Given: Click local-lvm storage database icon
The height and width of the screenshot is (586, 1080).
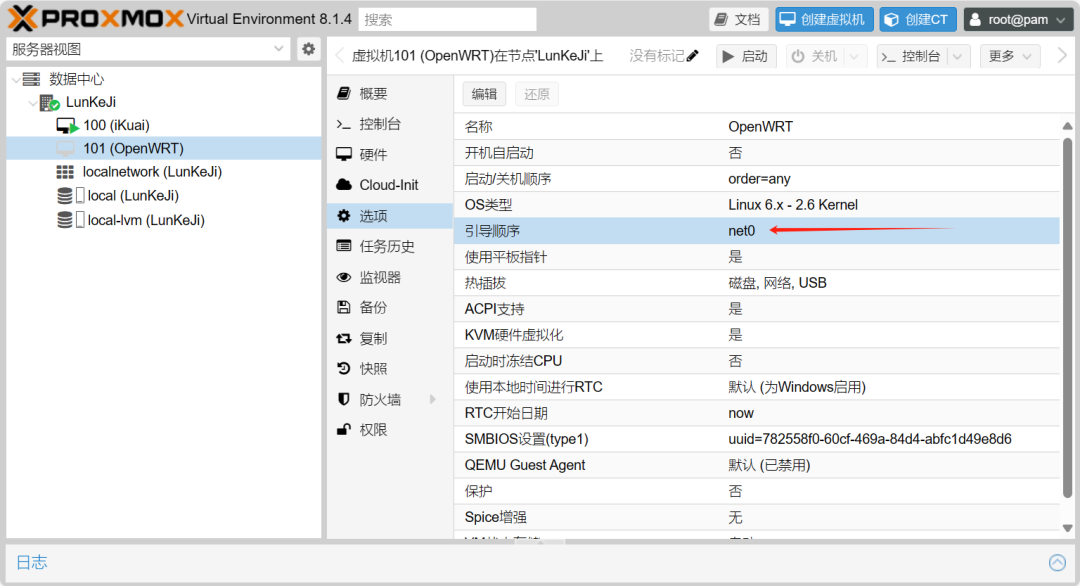Looking at the screenshot, I should point(65,220).
